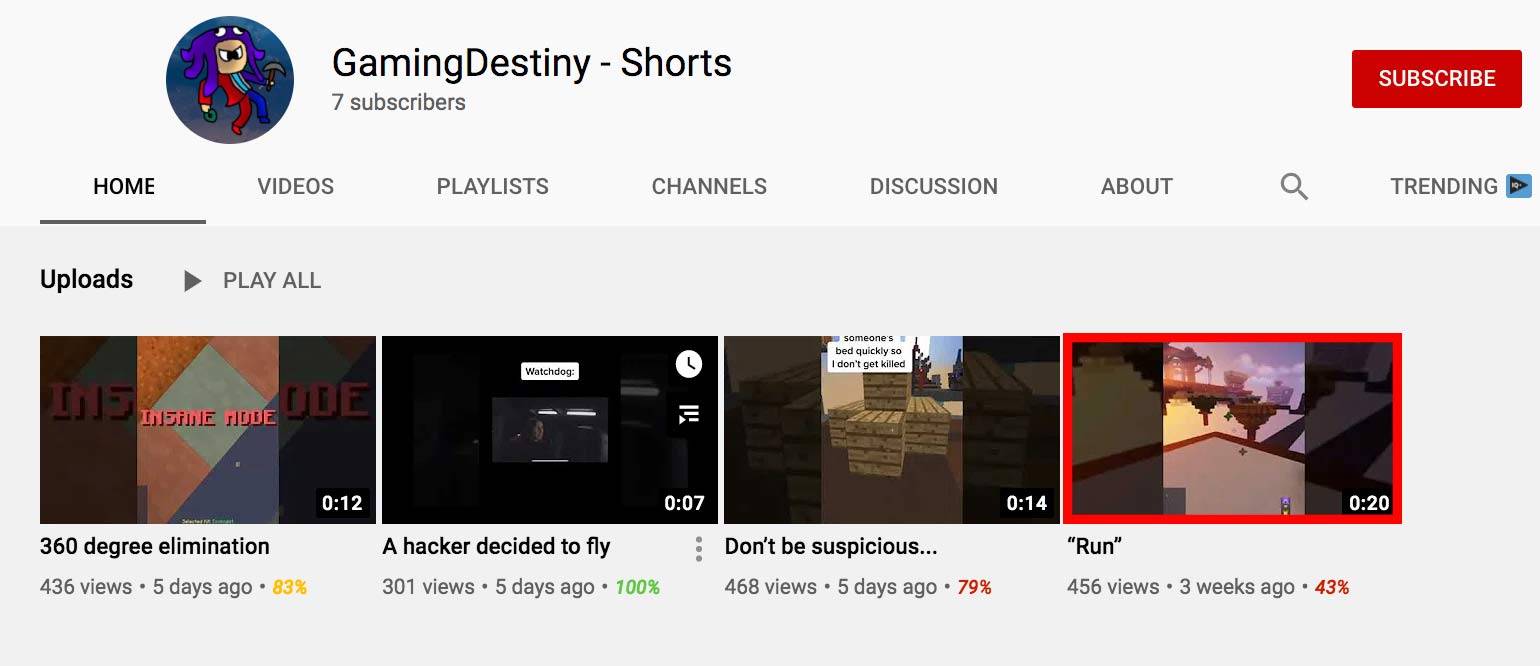Select the Channels tab

(709, 186)
